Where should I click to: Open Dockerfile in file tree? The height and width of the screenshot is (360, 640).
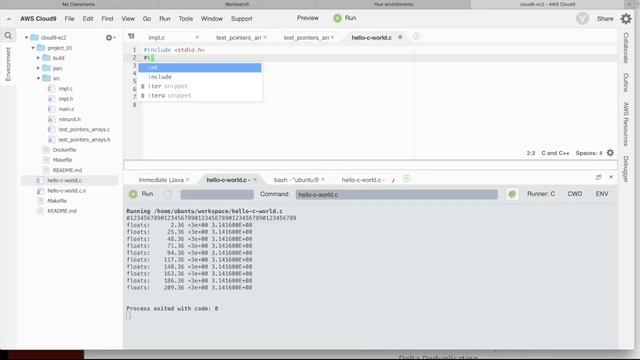pos(64,150)
